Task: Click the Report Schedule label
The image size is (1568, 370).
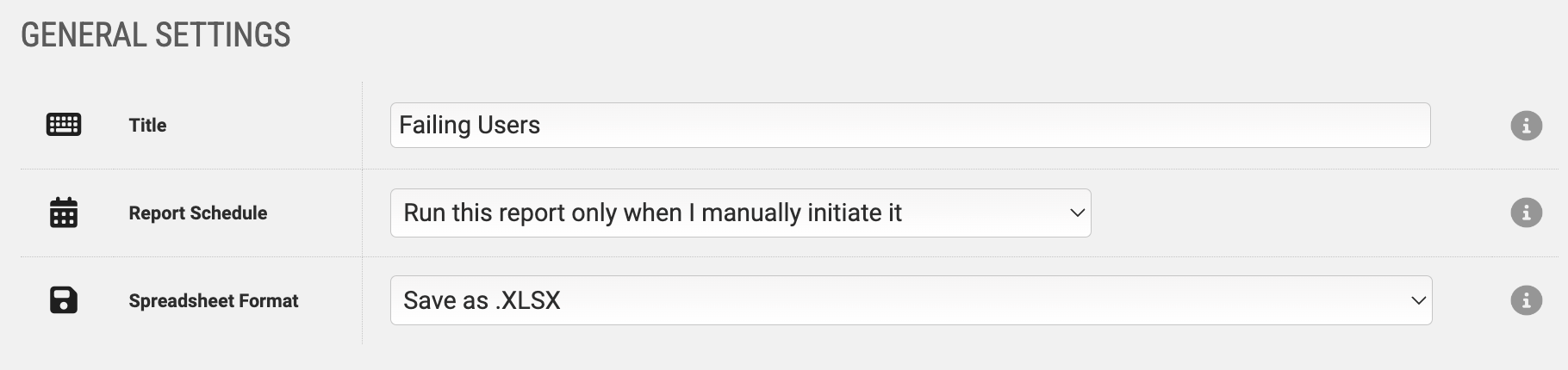Action: [x=198, y=213]
